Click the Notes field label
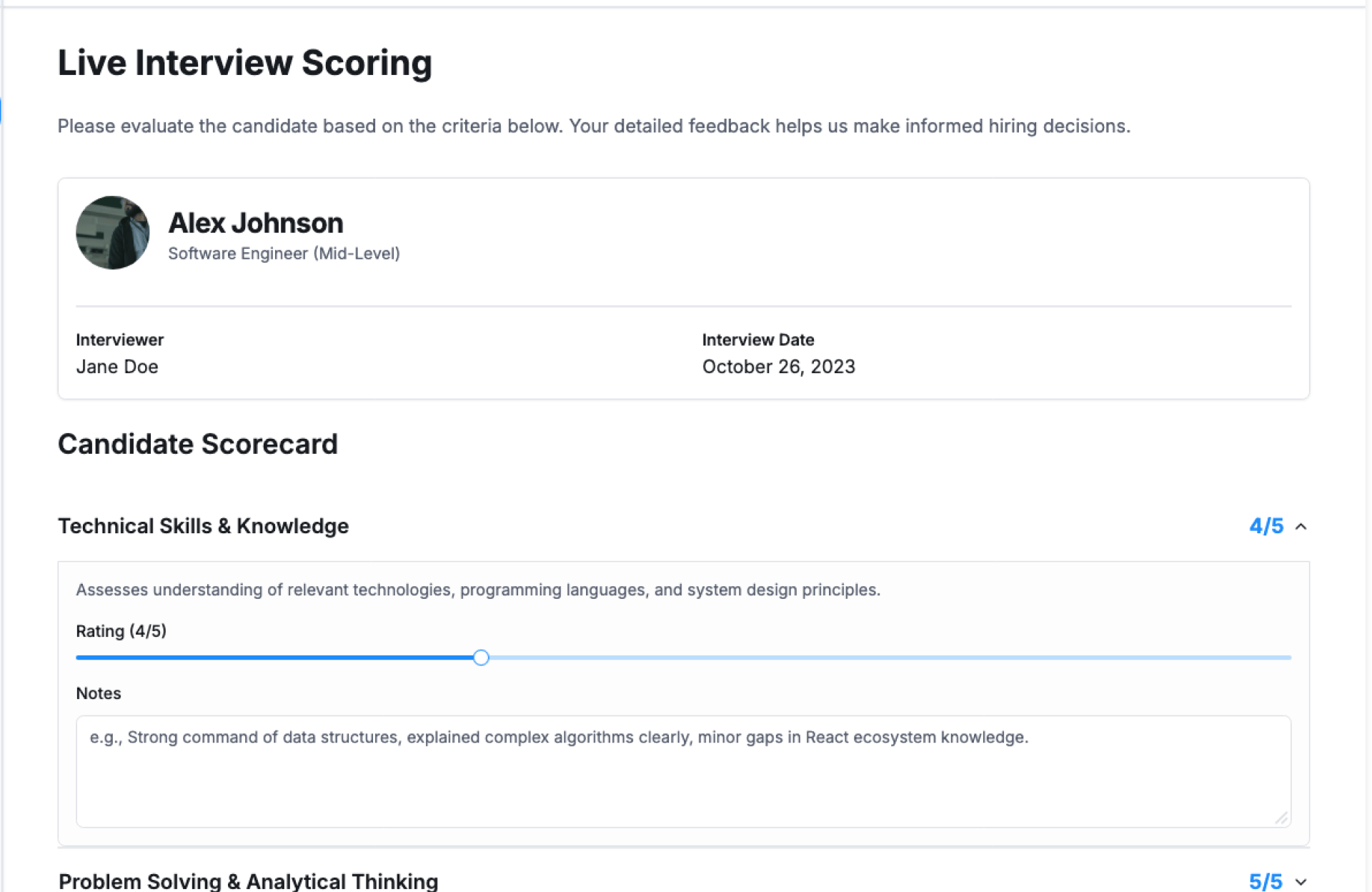 (x=99, y=693)
